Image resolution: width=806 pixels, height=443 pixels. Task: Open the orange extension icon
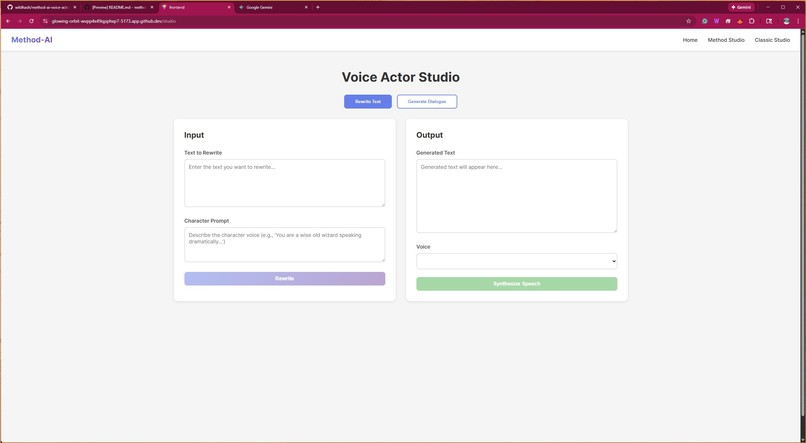coord(740,21)
